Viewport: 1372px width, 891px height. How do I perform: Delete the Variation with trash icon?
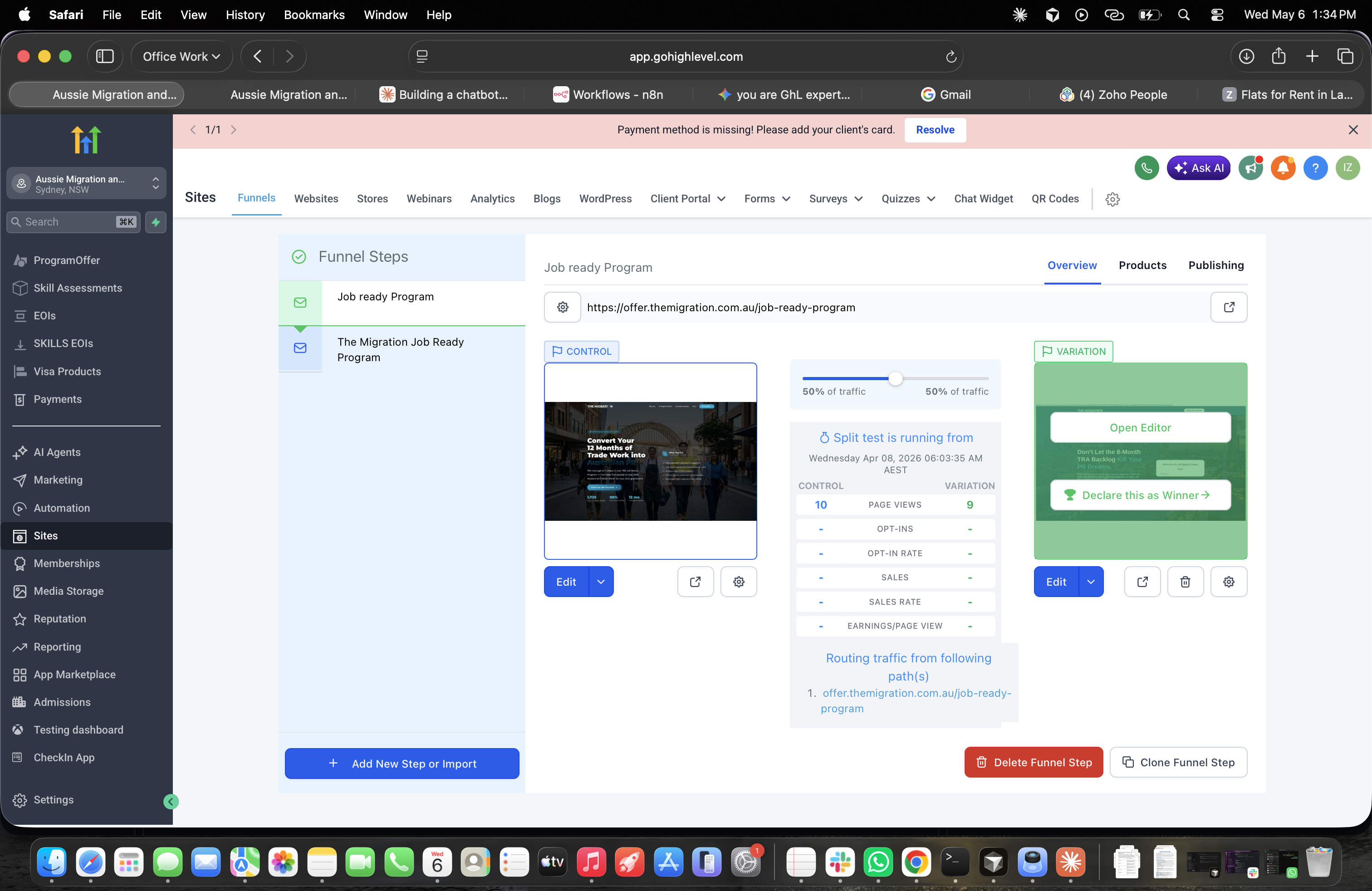coord(1185,582)
